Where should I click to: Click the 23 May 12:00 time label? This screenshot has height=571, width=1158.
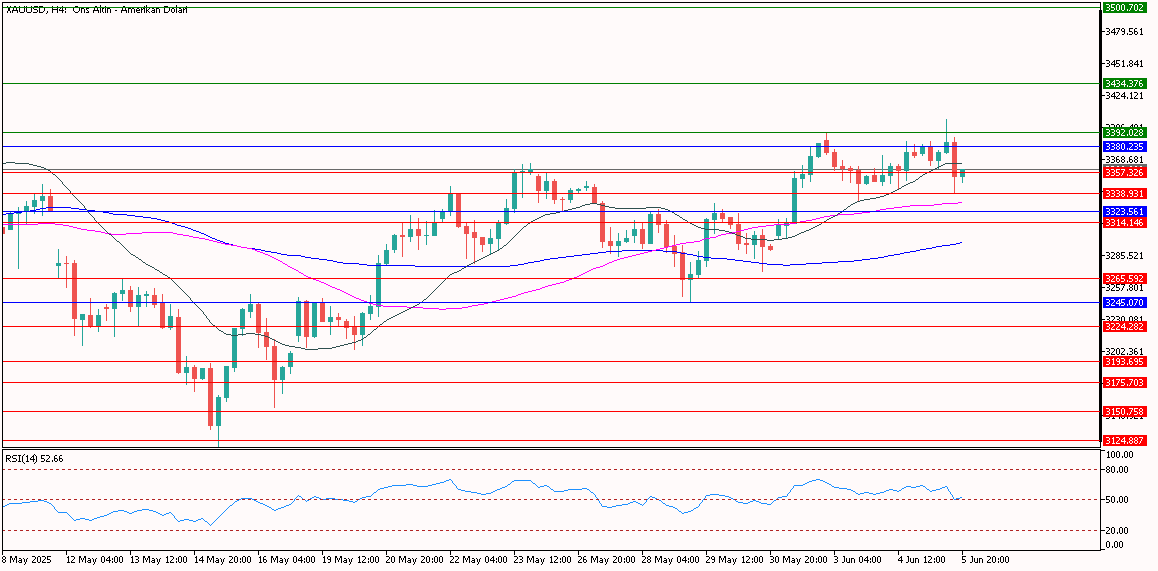(x=542, y=560)
